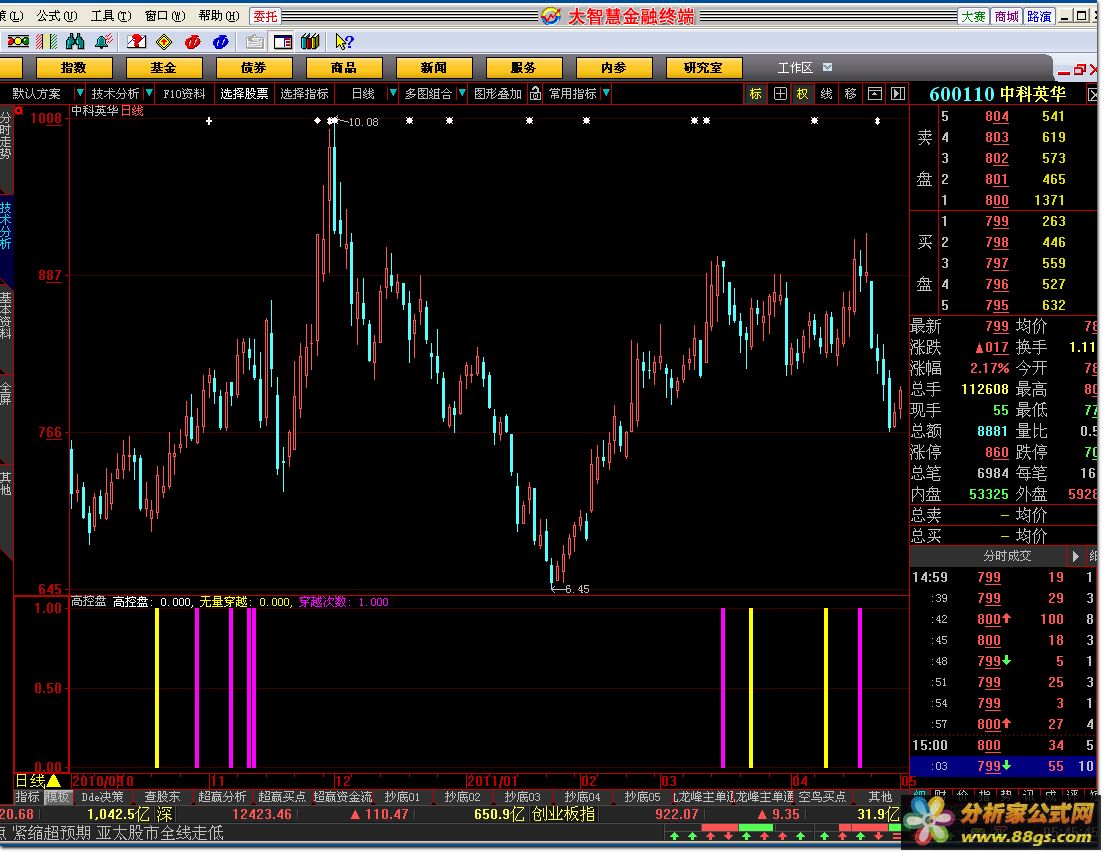Select the 模板 tab at bottom
The height and width of the screenshot is (852, 1103).
click(58, 796)
